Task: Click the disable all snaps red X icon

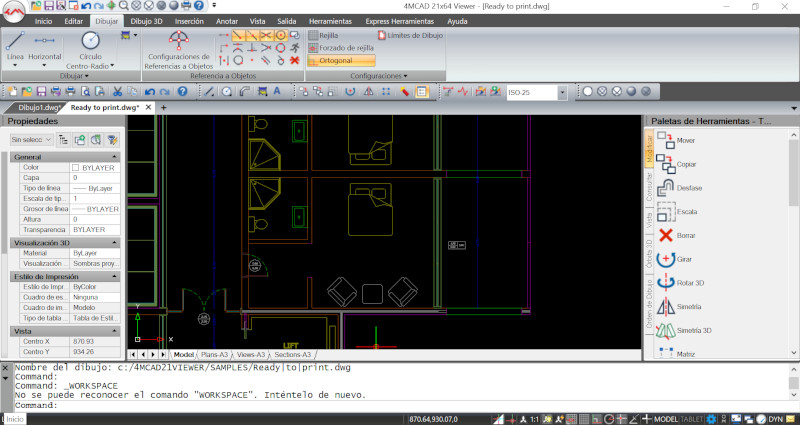Action: click(x=294, y=60)
